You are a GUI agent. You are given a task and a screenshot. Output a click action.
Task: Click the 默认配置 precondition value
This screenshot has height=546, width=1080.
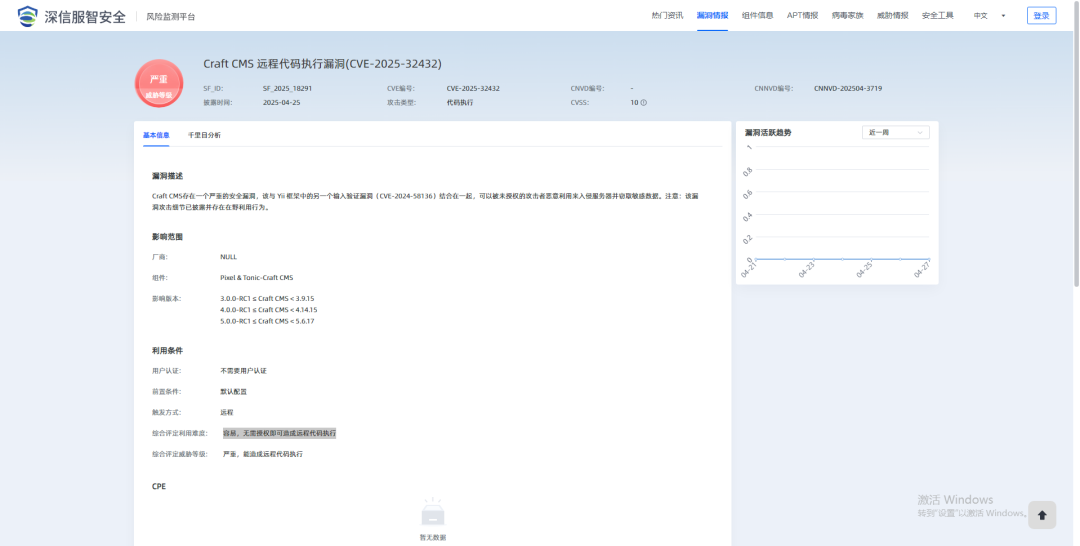coord(233,391)
